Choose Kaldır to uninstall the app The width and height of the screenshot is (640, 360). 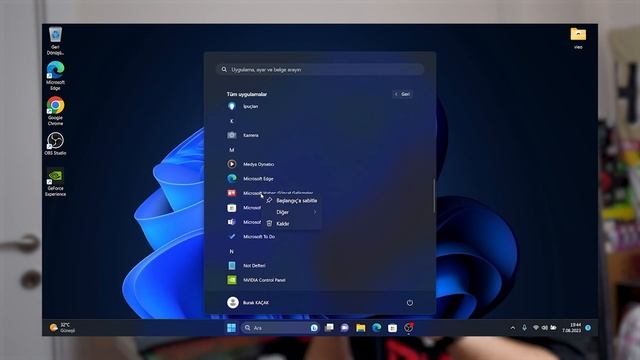pos(291,223)
